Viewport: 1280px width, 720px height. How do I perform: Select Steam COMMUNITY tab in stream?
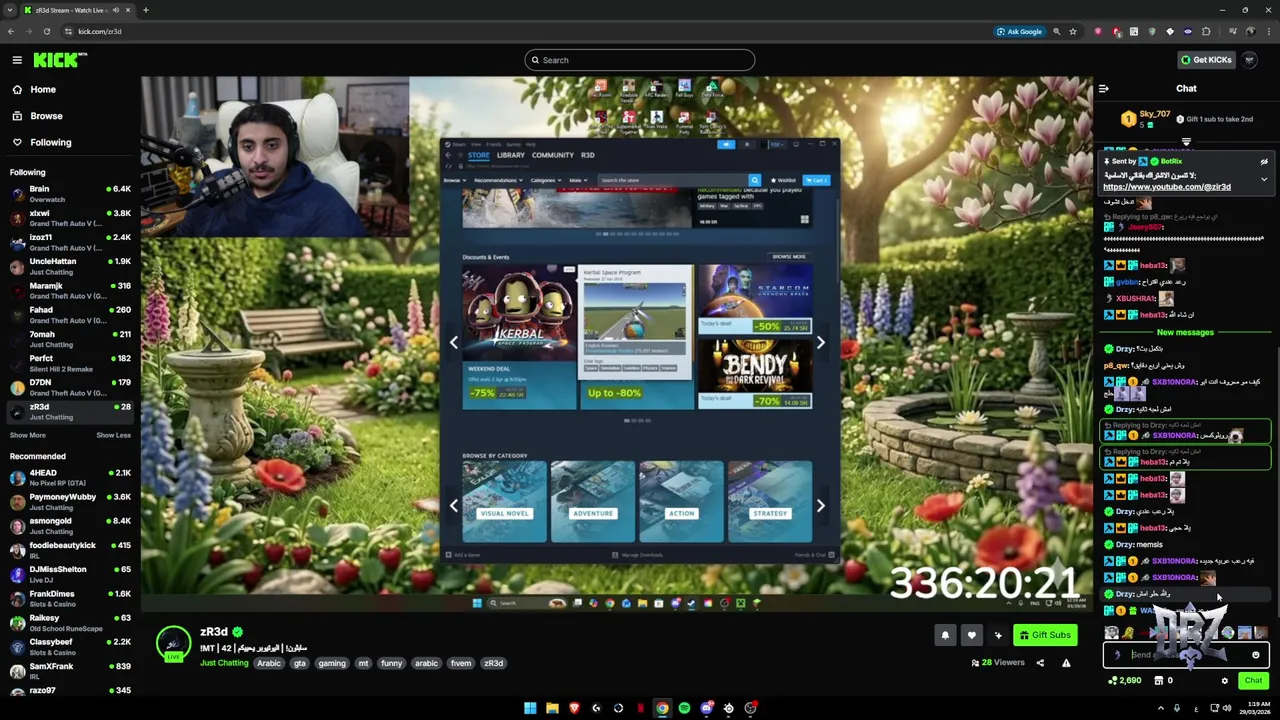tap(552, 155)
